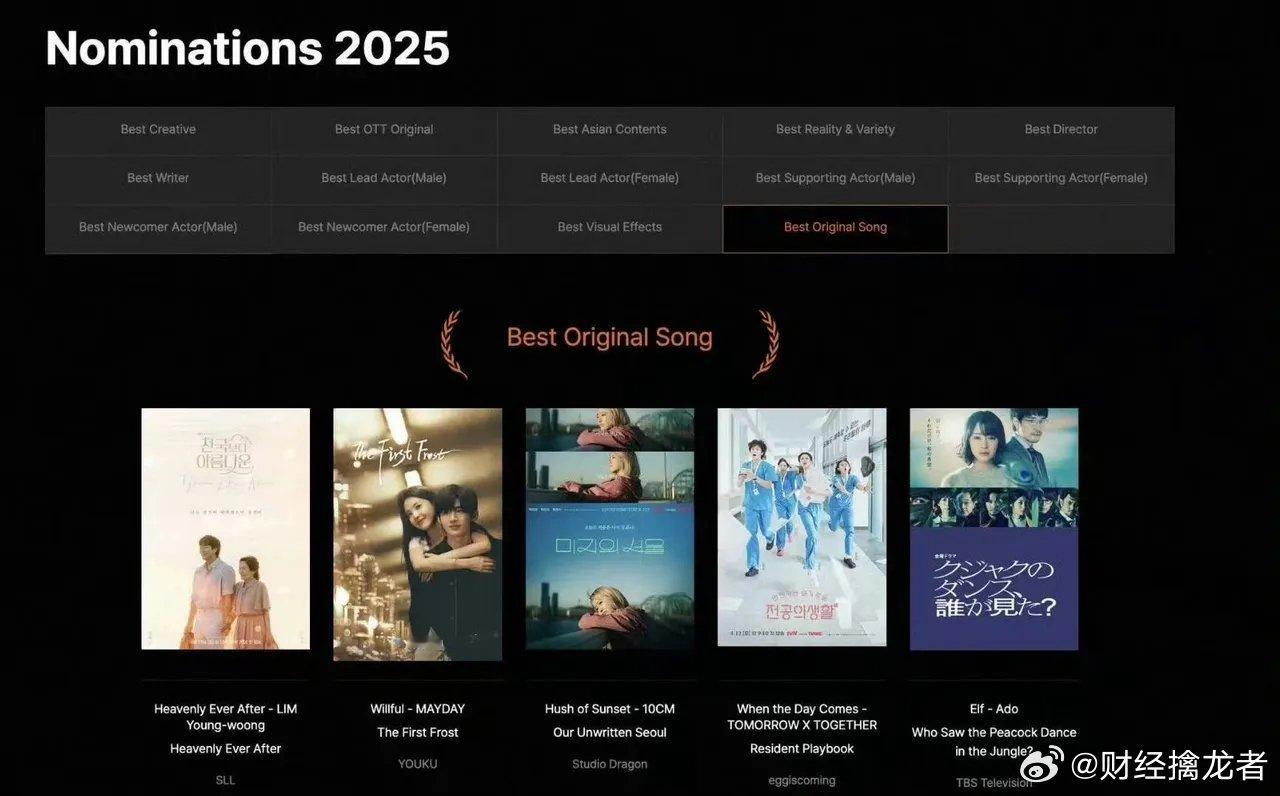Switch to the Best Director tab
Screen dimensions: 1280x796
pos(1061,130)
